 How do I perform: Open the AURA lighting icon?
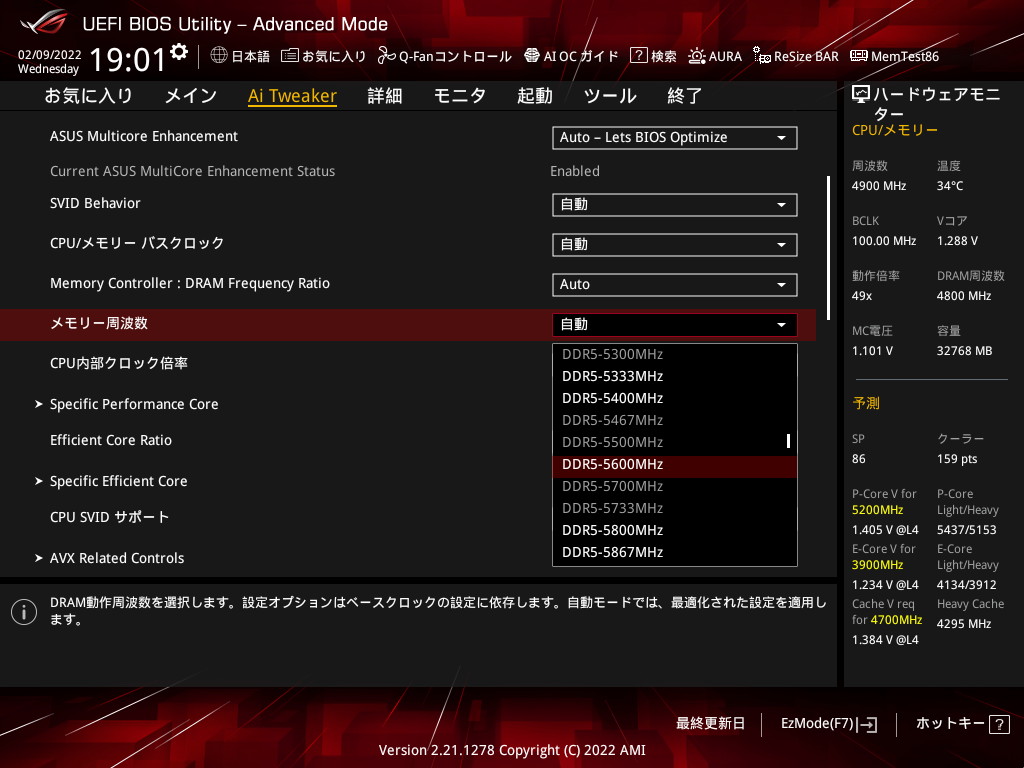(697, 56)
